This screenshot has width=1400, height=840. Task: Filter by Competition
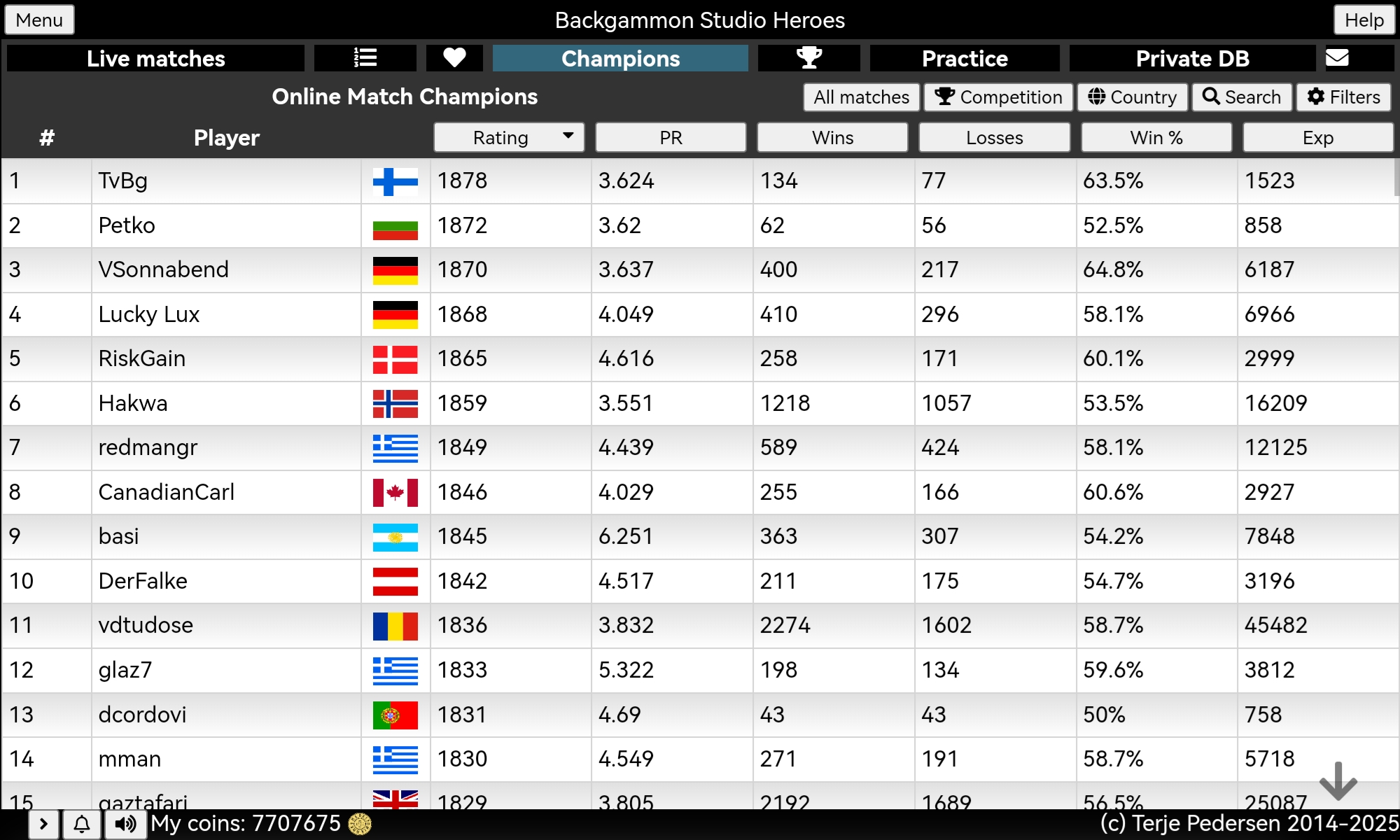click(999, 97)
